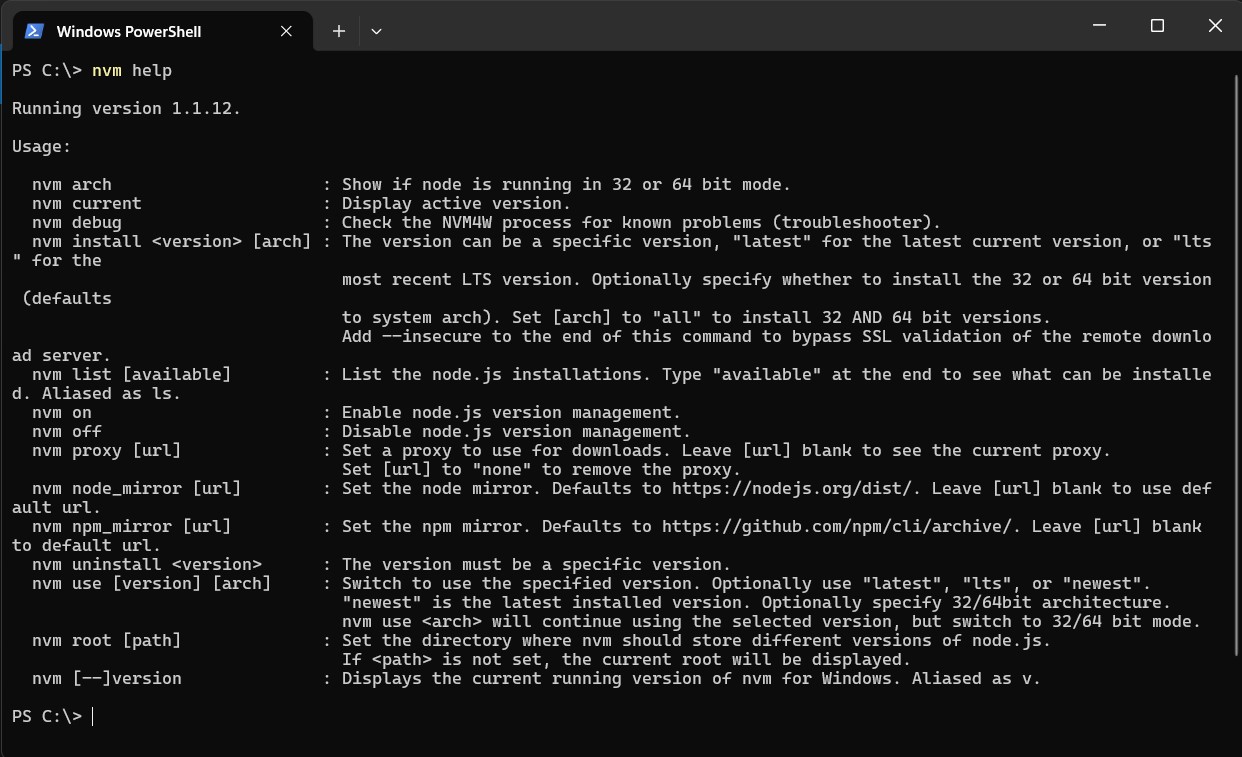Open a new tab with the plus button
Screen dimensions: 1242x757
pos(339,31)
